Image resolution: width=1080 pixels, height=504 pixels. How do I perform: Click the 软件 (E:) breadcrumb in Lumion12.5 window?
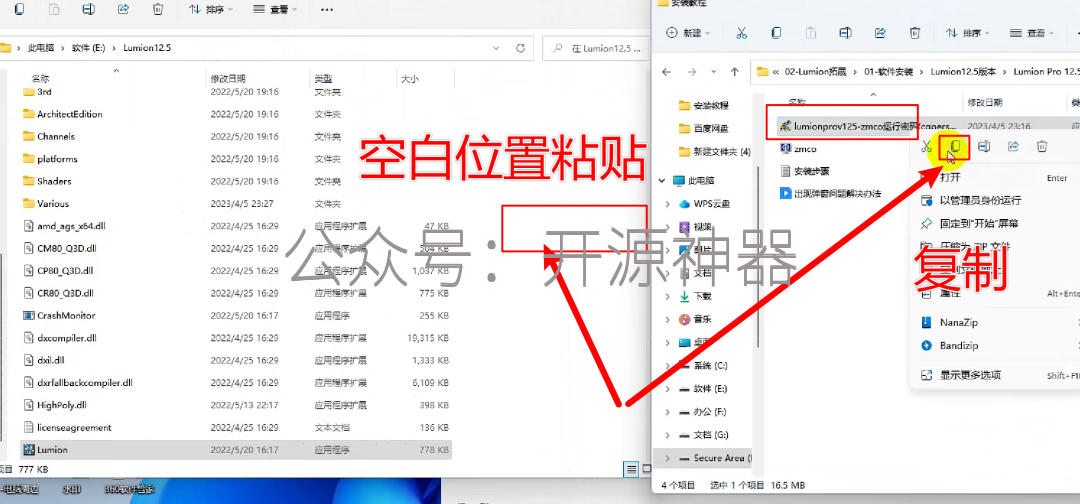pyautogui.click(x=90, y=48)
